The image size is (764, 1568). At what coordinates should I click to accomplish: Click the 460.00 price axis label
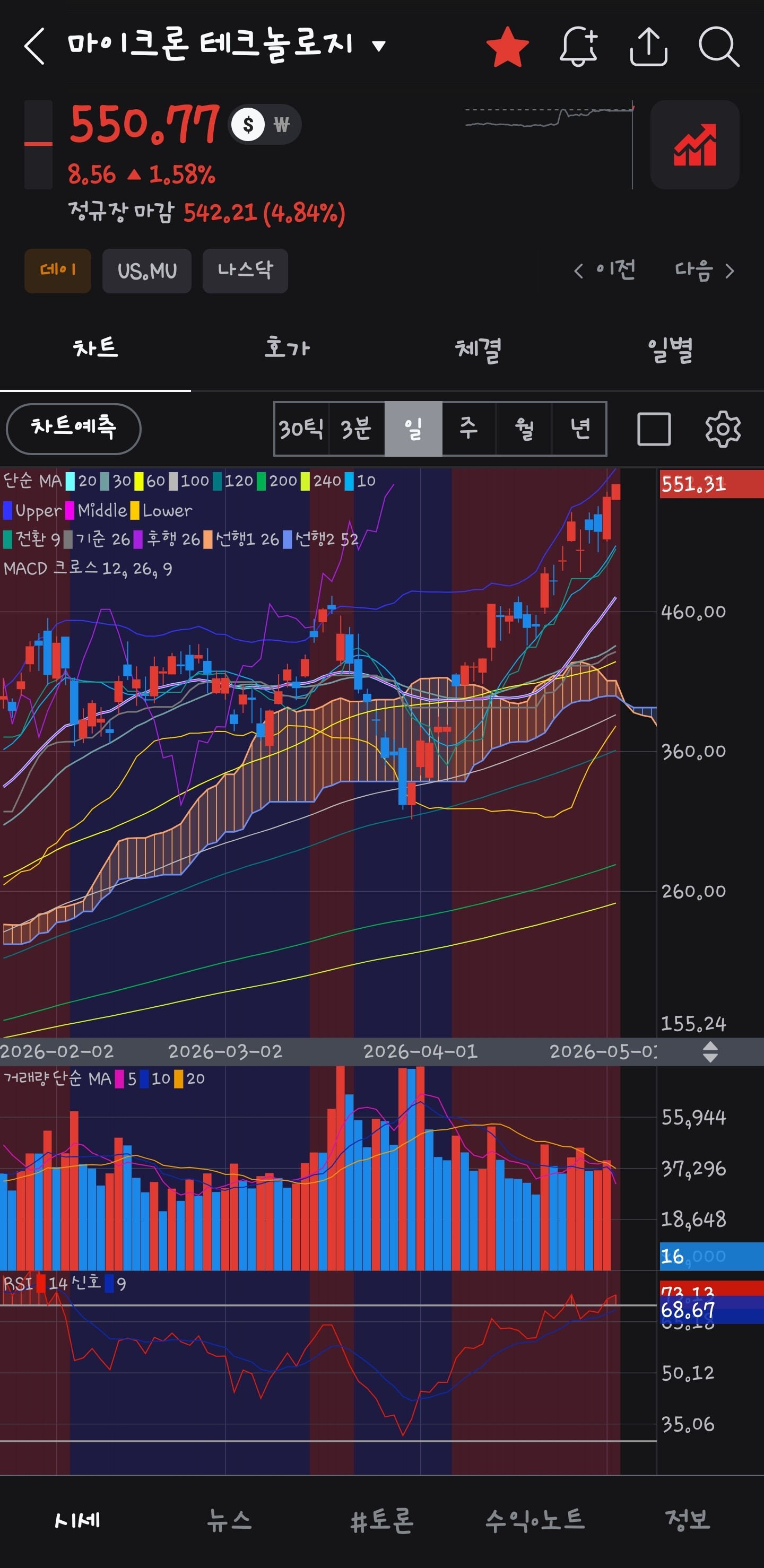(x=694, y=612)
